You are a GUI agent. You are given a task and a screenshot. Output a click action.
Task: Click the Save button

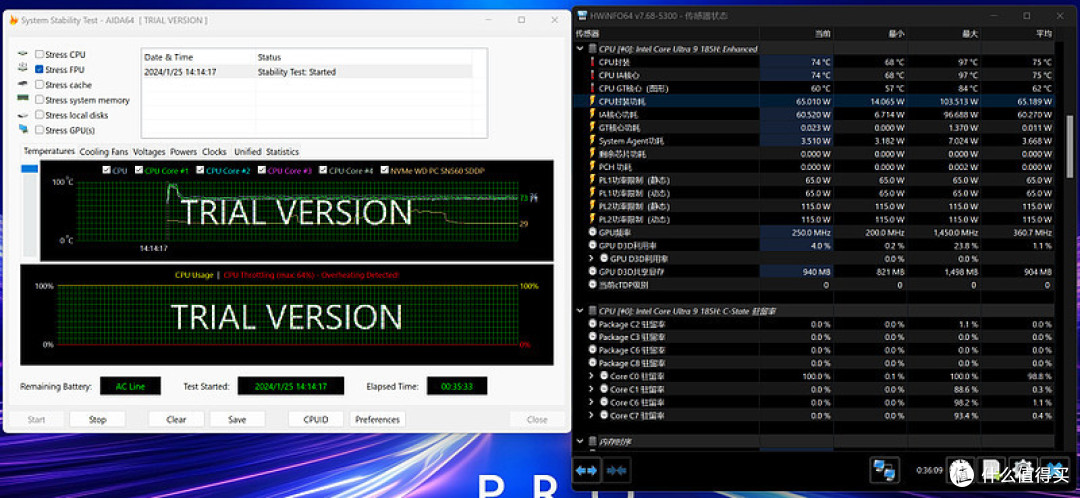pyautogui.click(x=237, y=419)
